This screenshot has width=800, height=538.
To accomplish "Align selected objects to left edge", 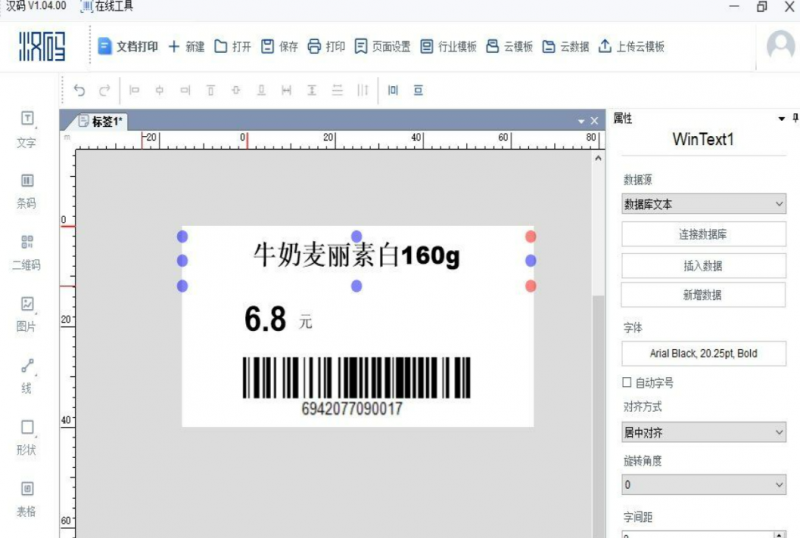I will point(134,90).
